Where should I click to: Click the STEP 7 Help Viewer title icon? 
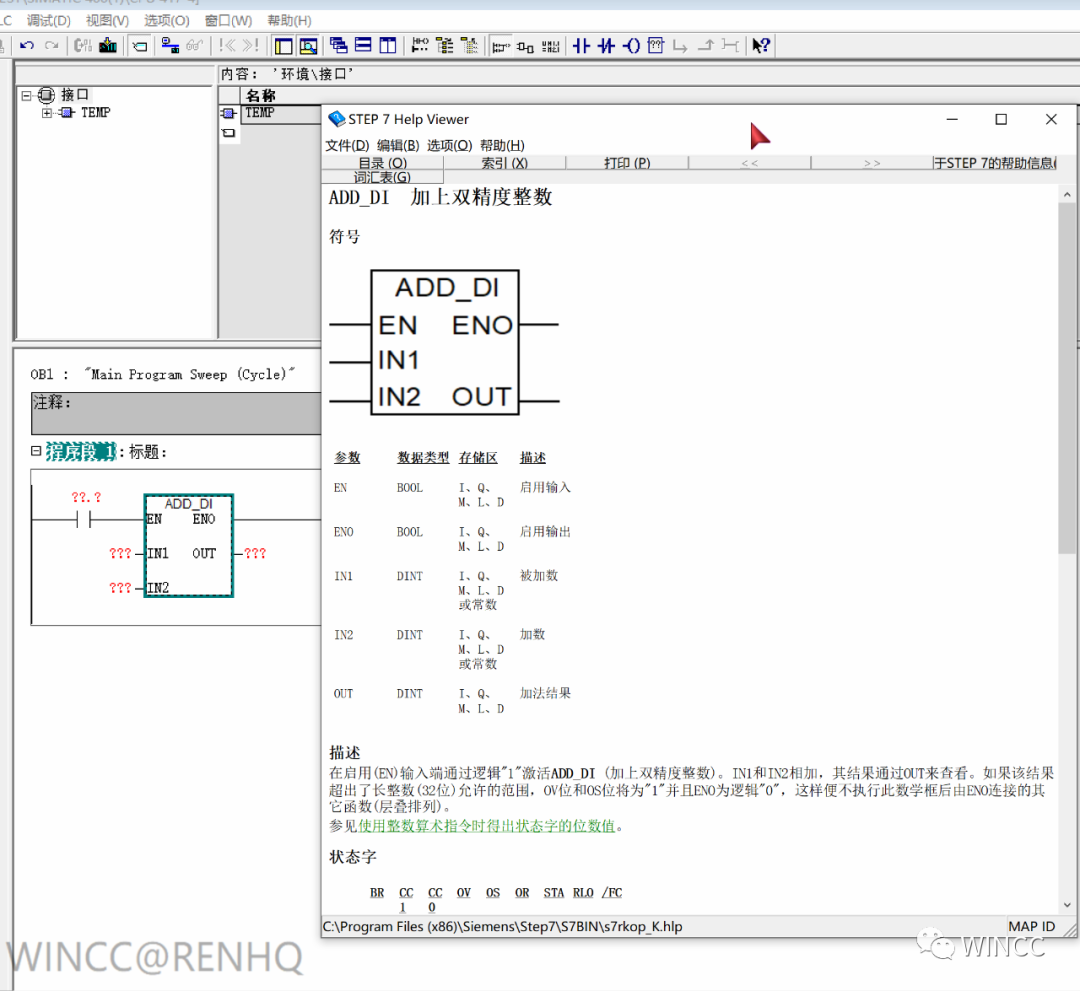pyautogui.click(x=336, y=119)
